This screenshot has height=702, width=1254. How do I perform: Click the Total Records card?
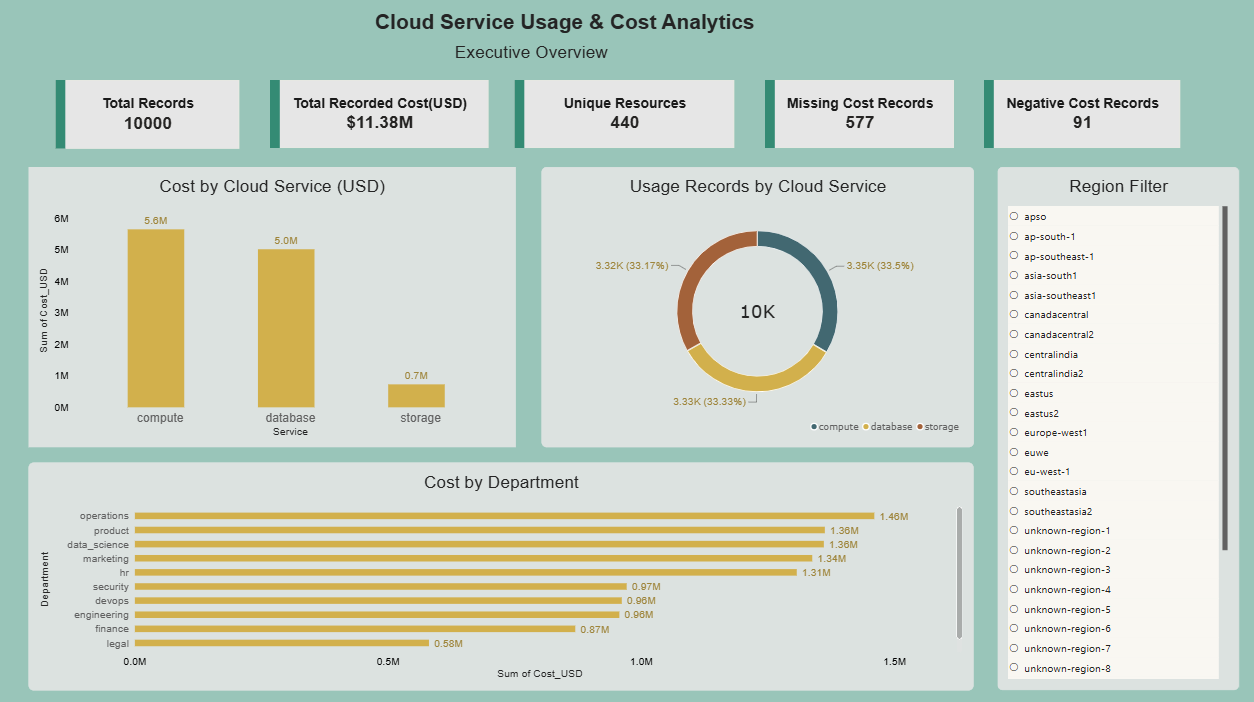pos(148,114)
